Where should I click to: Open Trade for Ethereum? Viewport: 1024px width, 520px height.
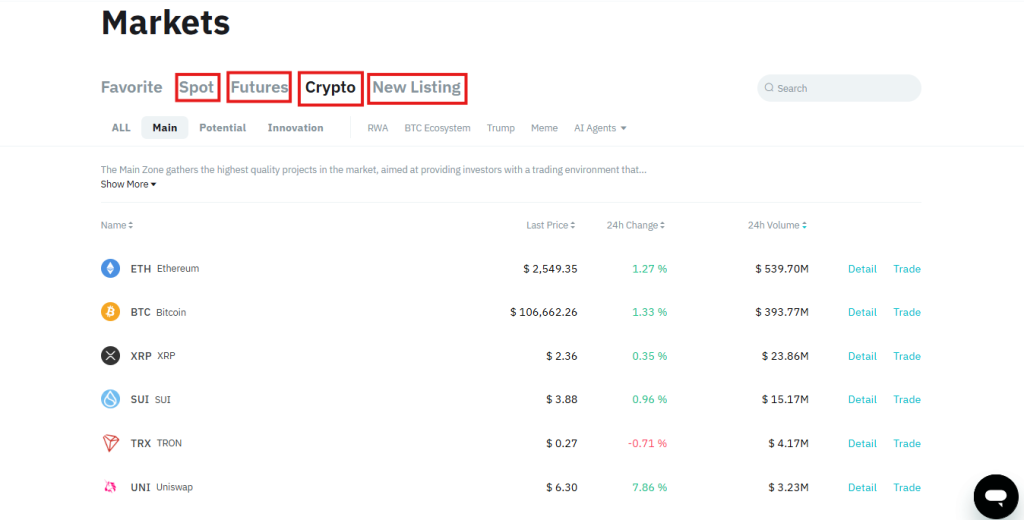click(x=906, y=268)
